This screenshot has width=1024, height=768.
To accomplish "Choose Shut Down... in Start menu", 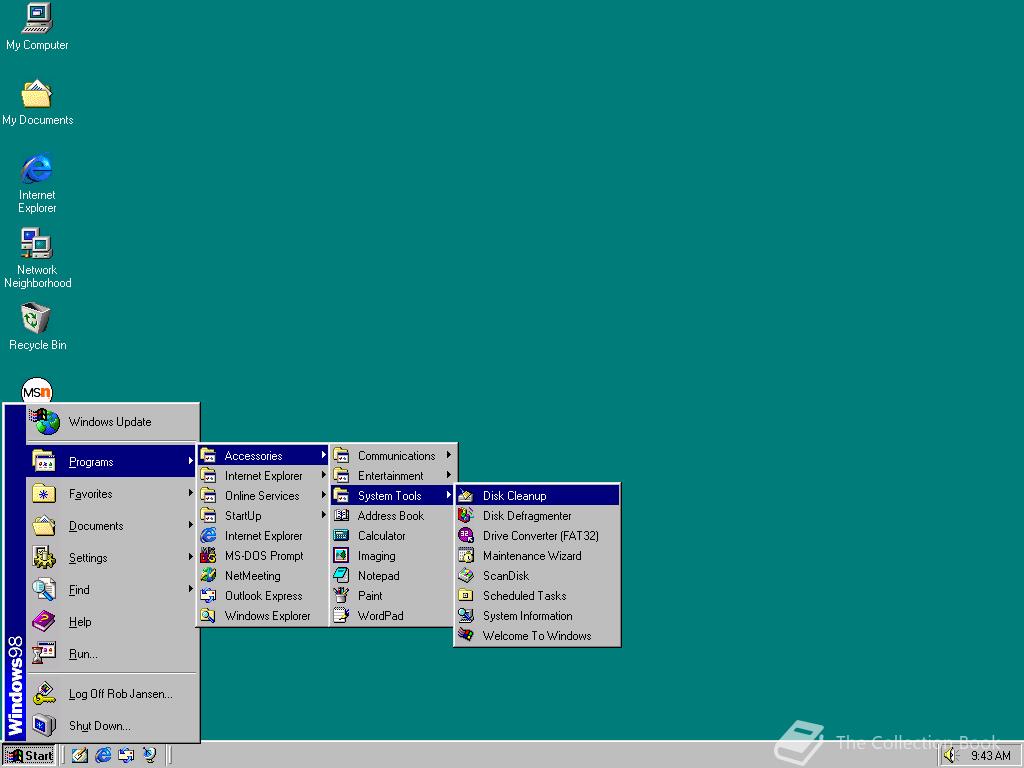I will [x=112, y=726].
